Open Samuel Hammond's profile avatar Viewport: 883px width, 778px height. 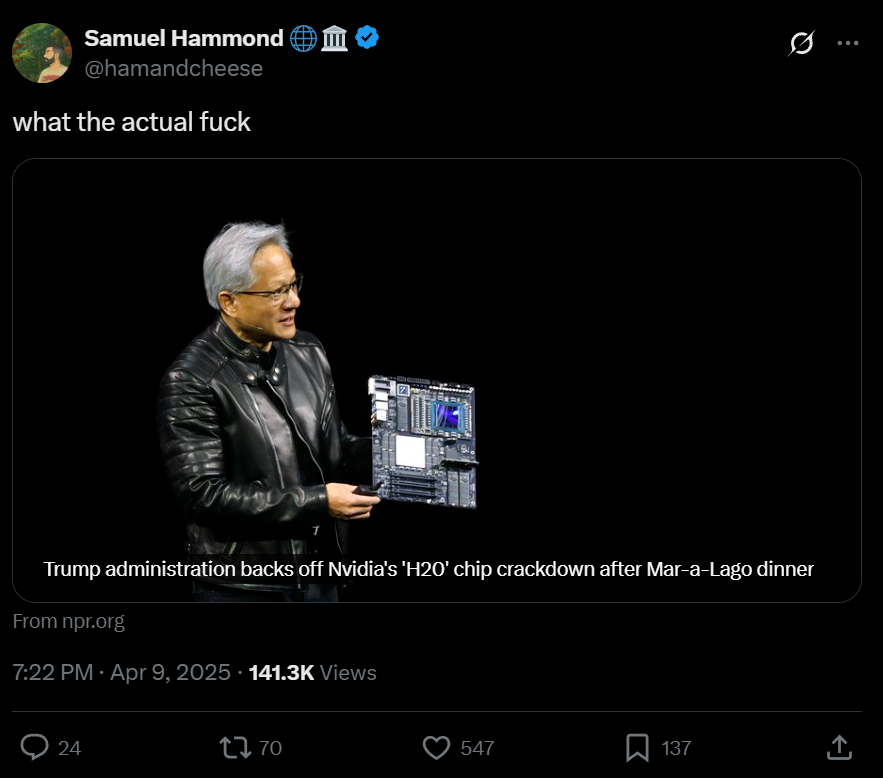42,53
